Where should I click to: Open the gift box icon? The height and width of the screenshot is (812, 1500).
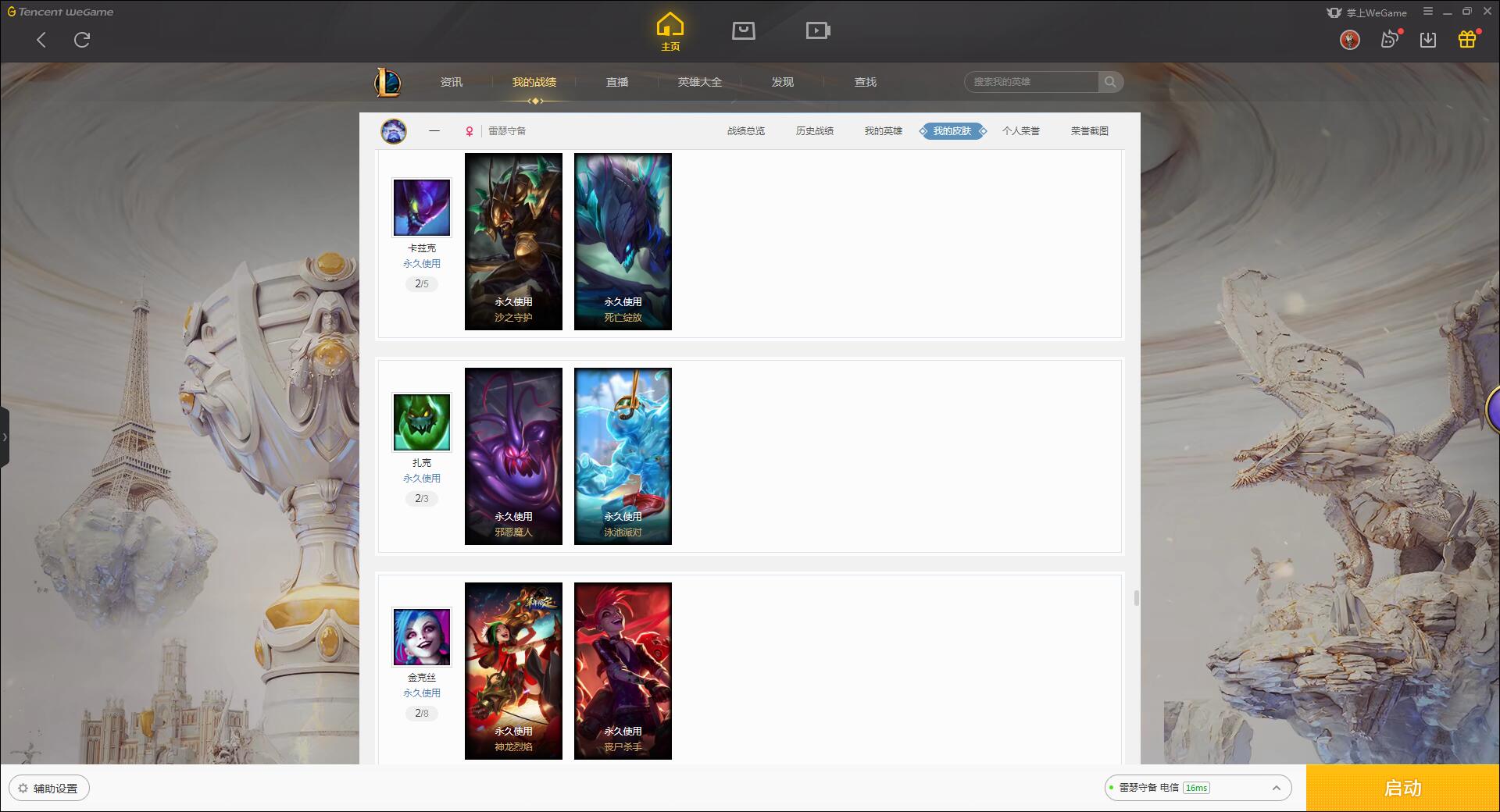pos(1467,39)
